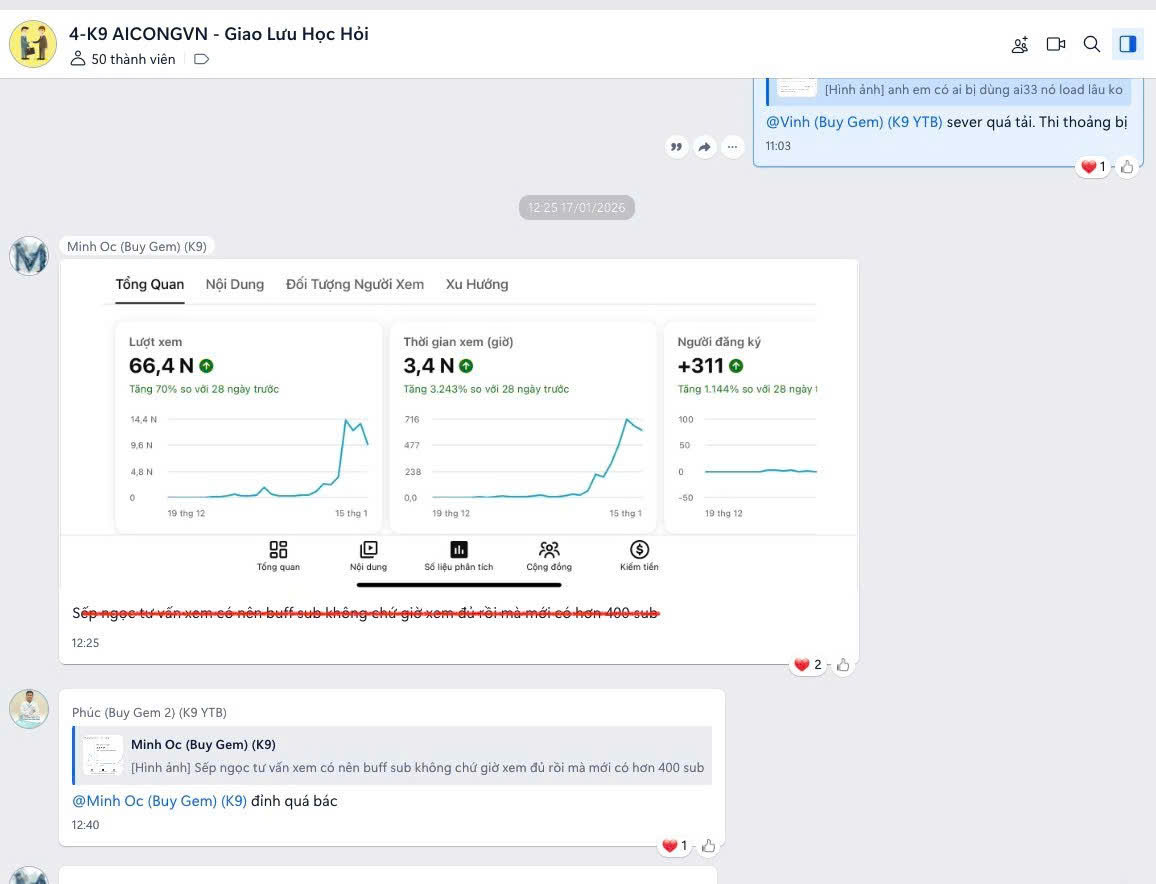Click the 12:25 17/01/2026 date separator
The width and height of the screenshot is (1156, 884).
coord(577,207)
